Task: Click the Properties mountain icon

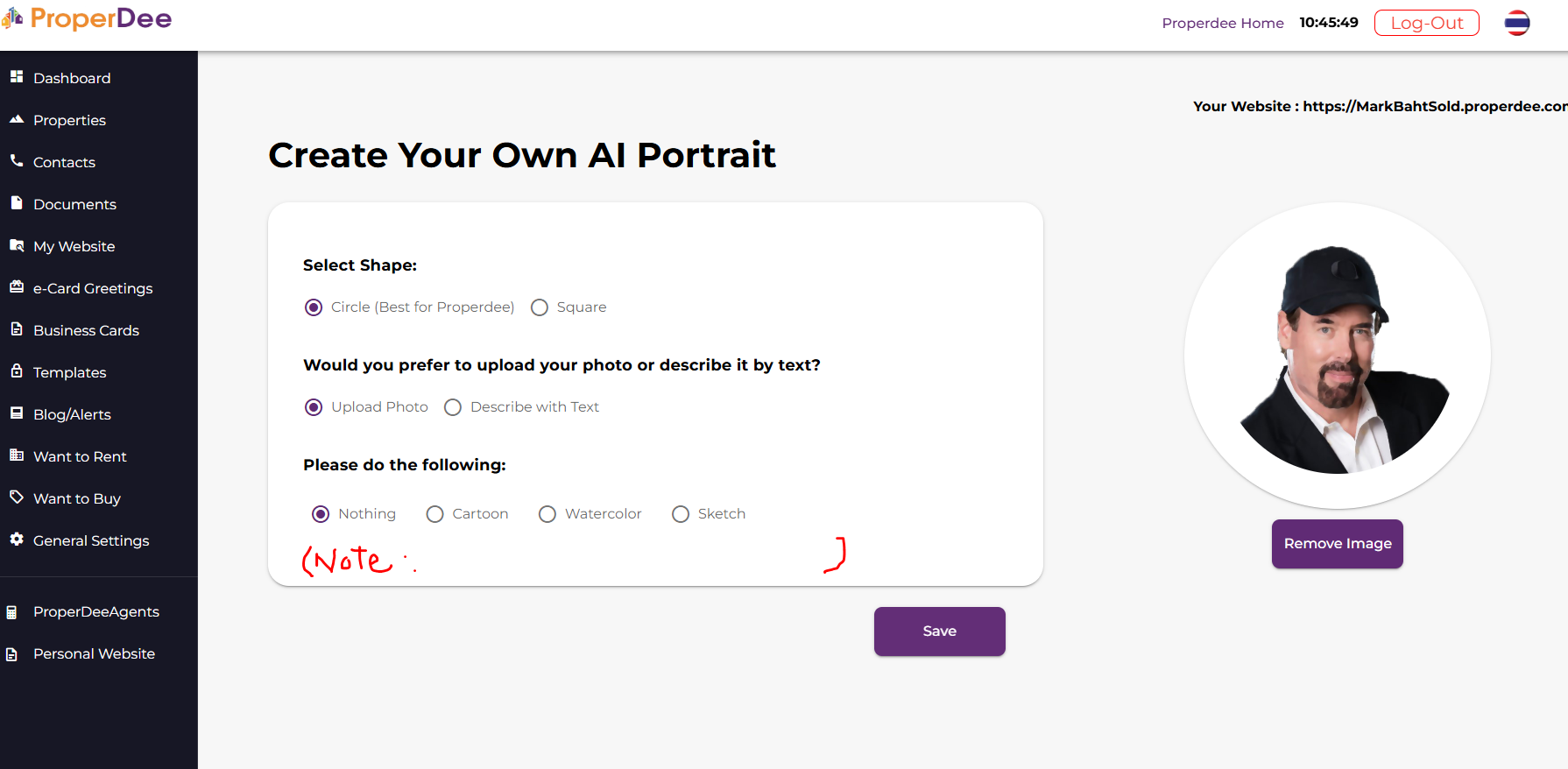Action: (x=17, y=119)
